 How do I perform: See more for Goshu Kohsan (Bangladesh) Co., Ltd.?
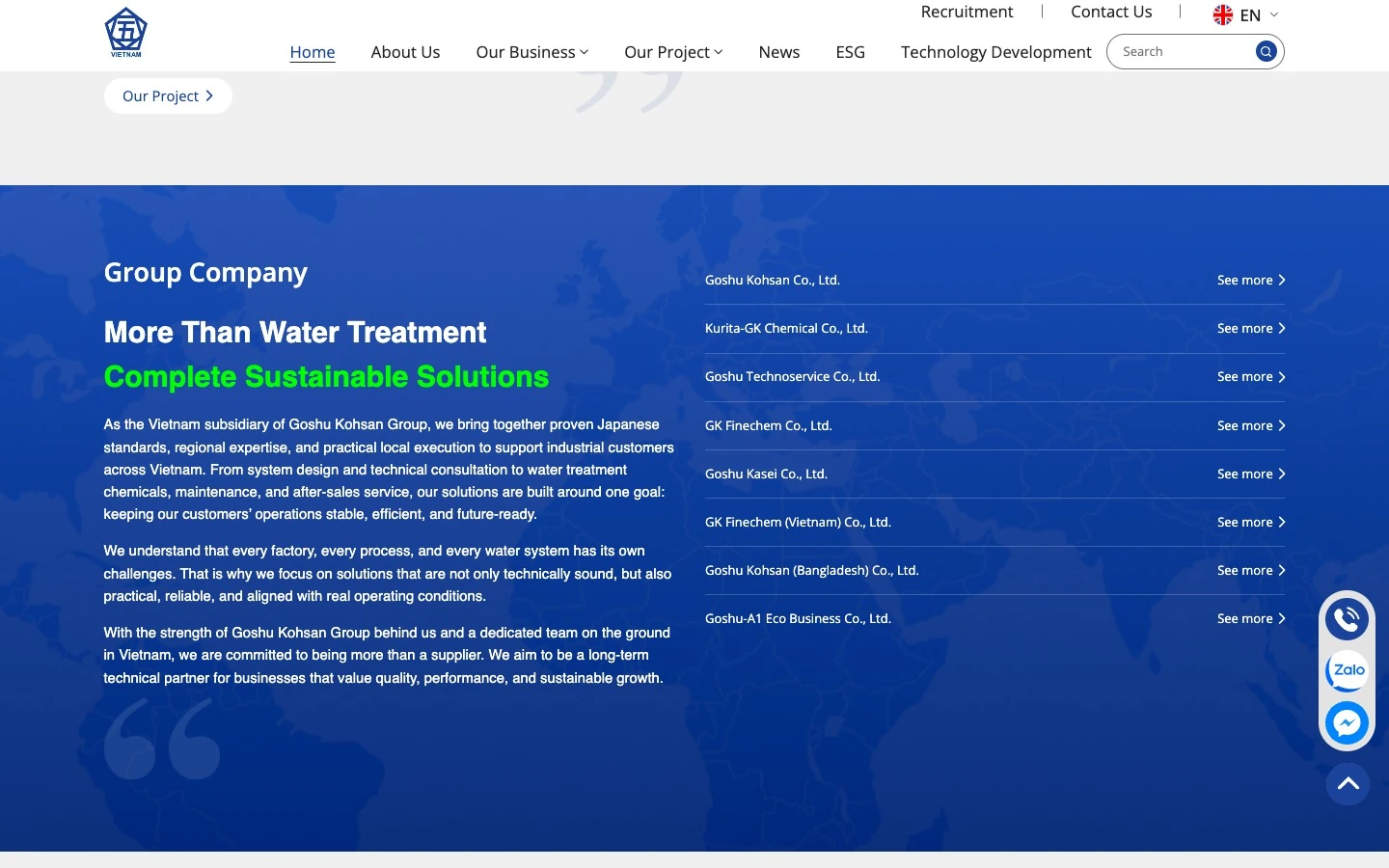1251,570
